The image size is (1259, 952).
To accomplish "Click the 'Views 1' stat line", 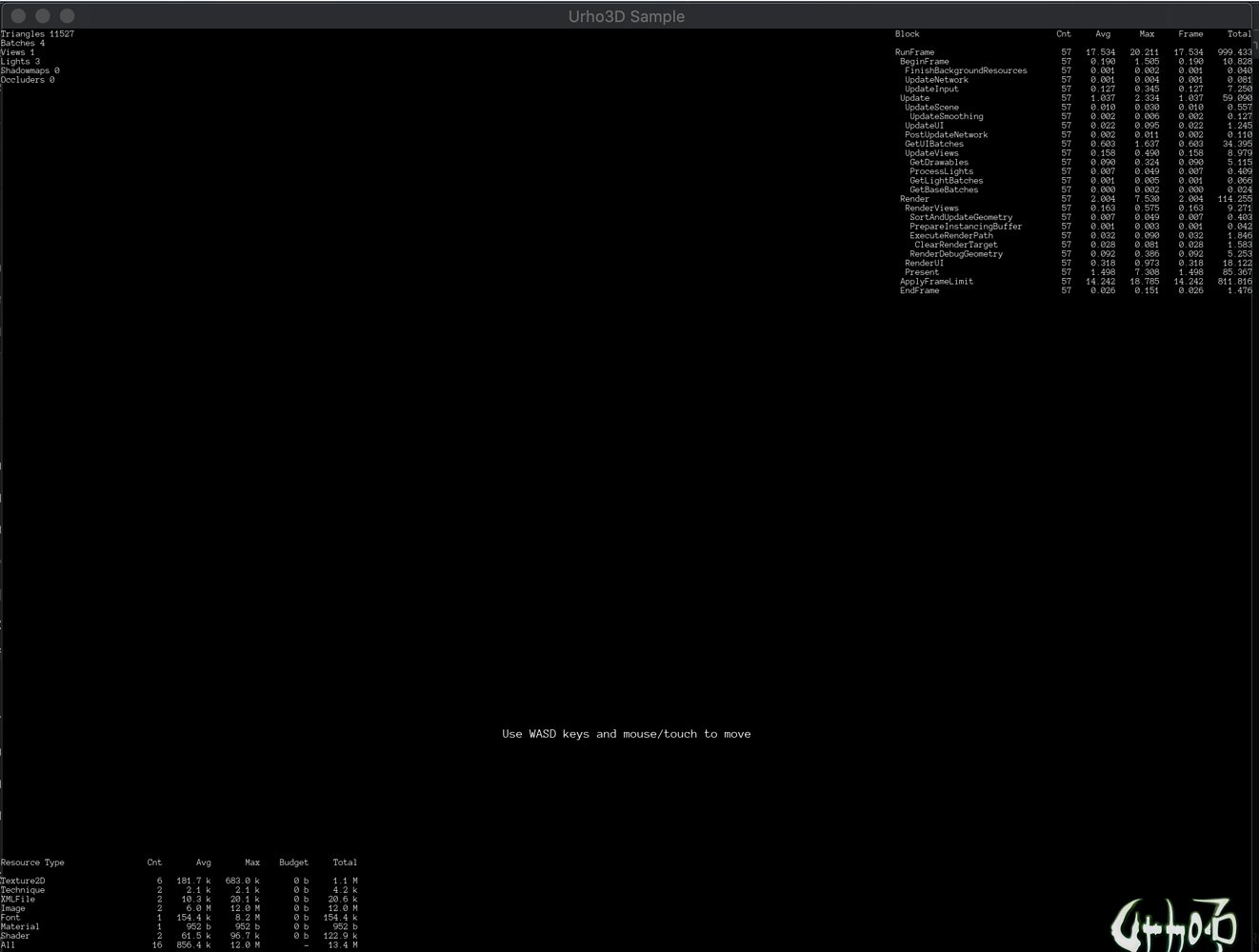I will click(18, 52).
